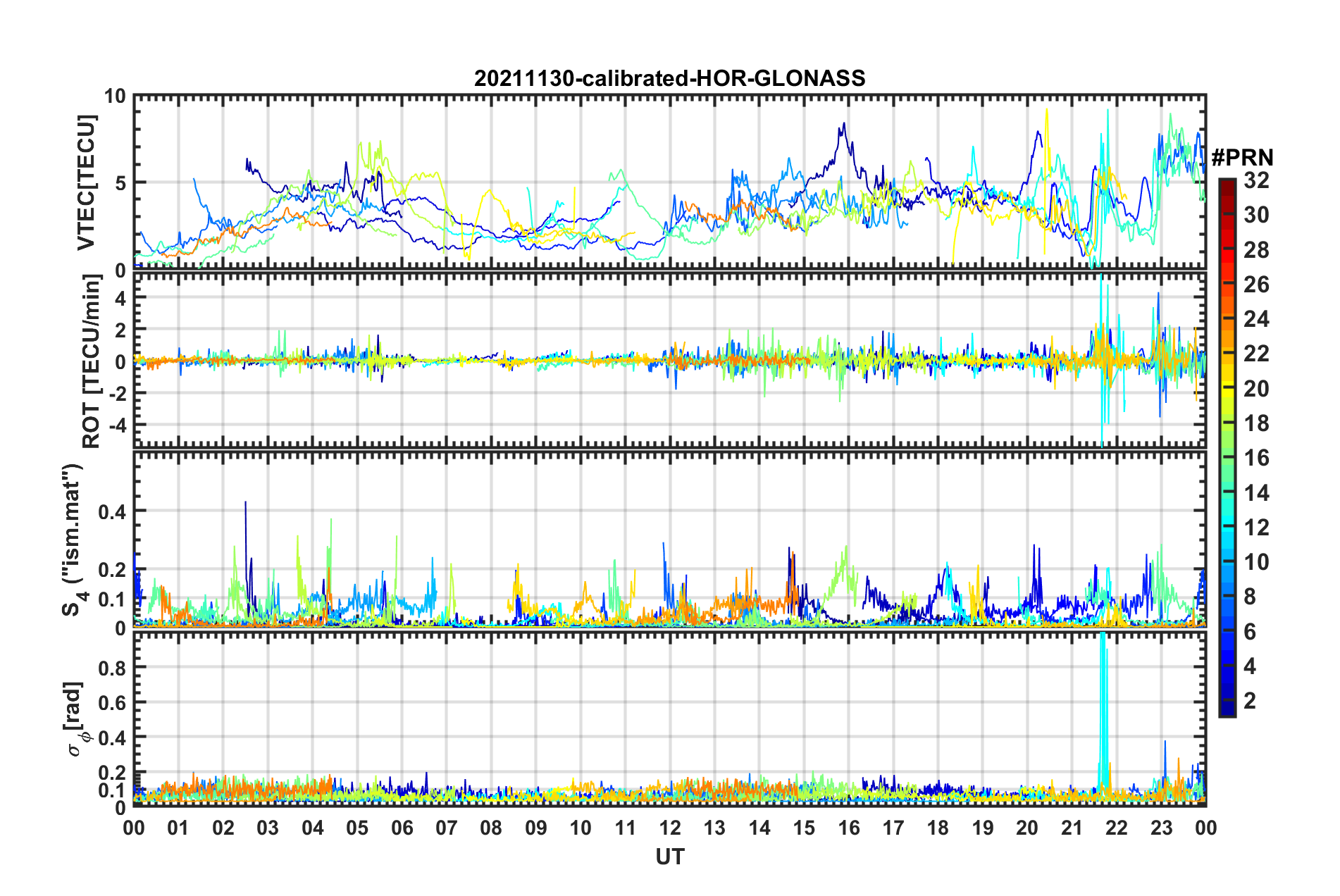Select the -4 tick on ROT axis
Screen dimensions: 1340x896
tap(117, 425)
